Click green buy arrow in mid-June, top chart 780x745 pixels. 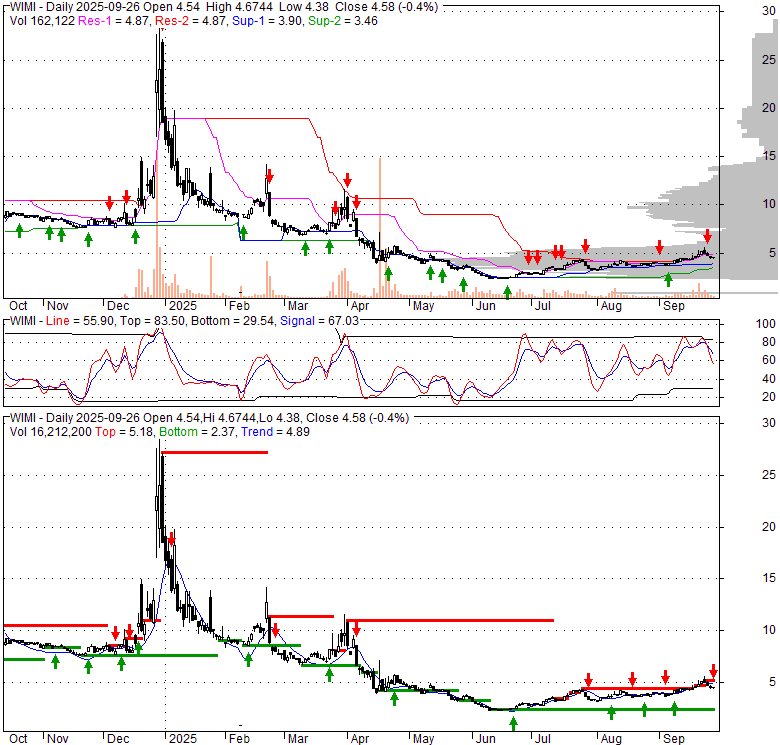507,292
